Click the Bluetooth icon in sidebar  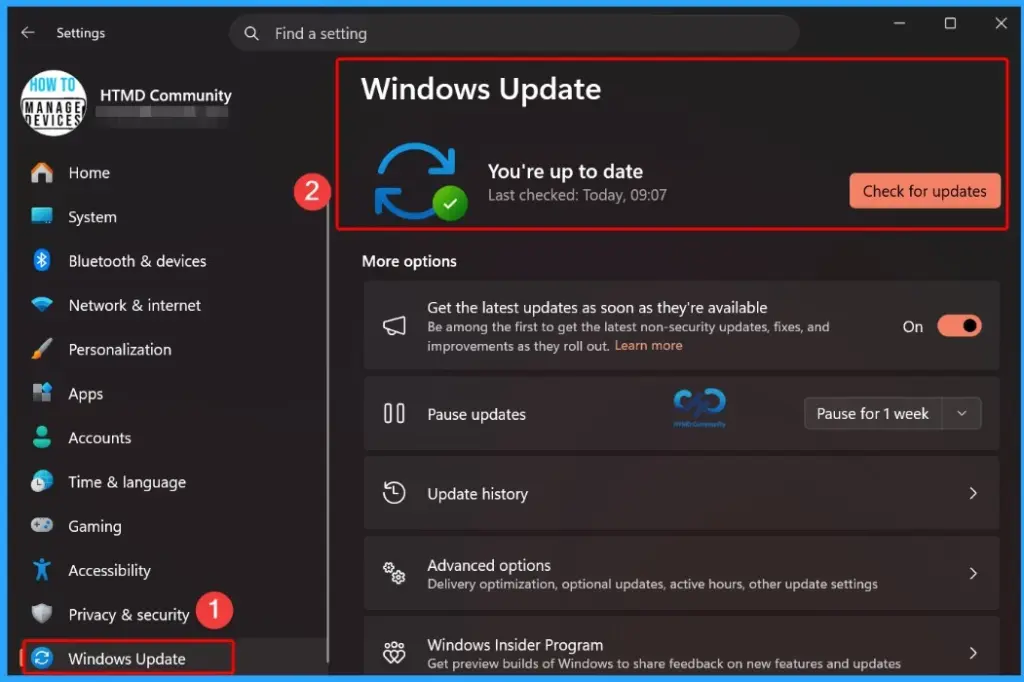(42, 260)
